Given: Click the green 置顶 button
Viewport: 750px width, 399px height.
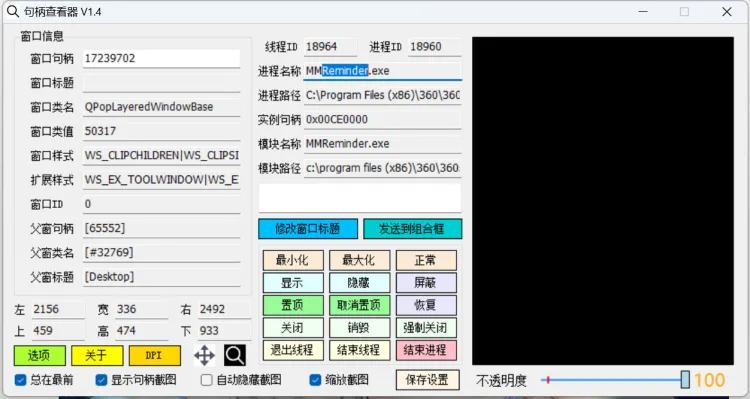Looking at the screenshot, I should click(x=293, y=305).
